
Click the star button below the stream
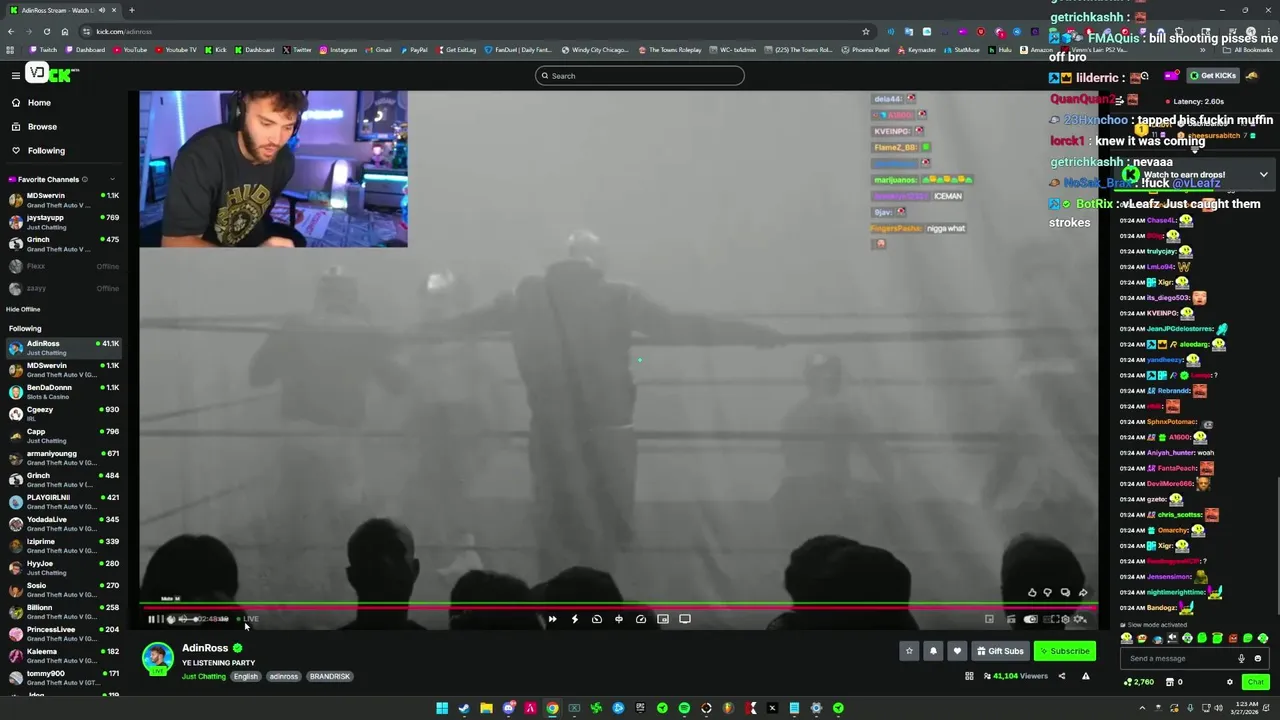pos(909,651)
